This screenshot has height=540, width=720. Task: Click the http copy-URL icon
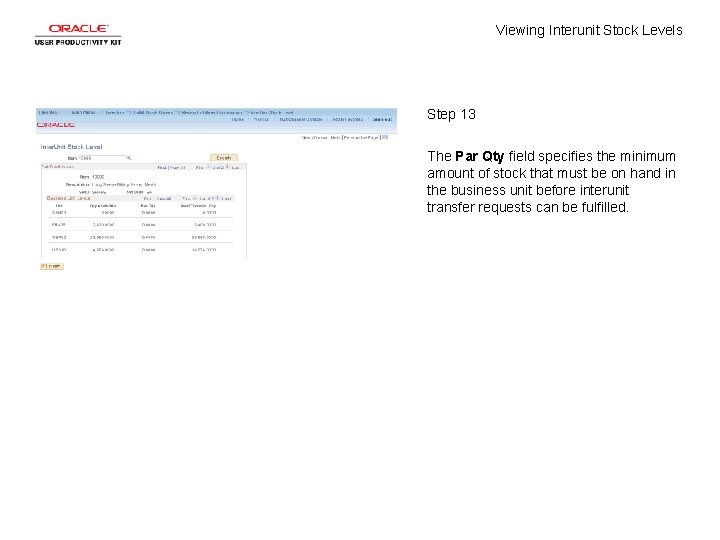[x=385, y=137]
